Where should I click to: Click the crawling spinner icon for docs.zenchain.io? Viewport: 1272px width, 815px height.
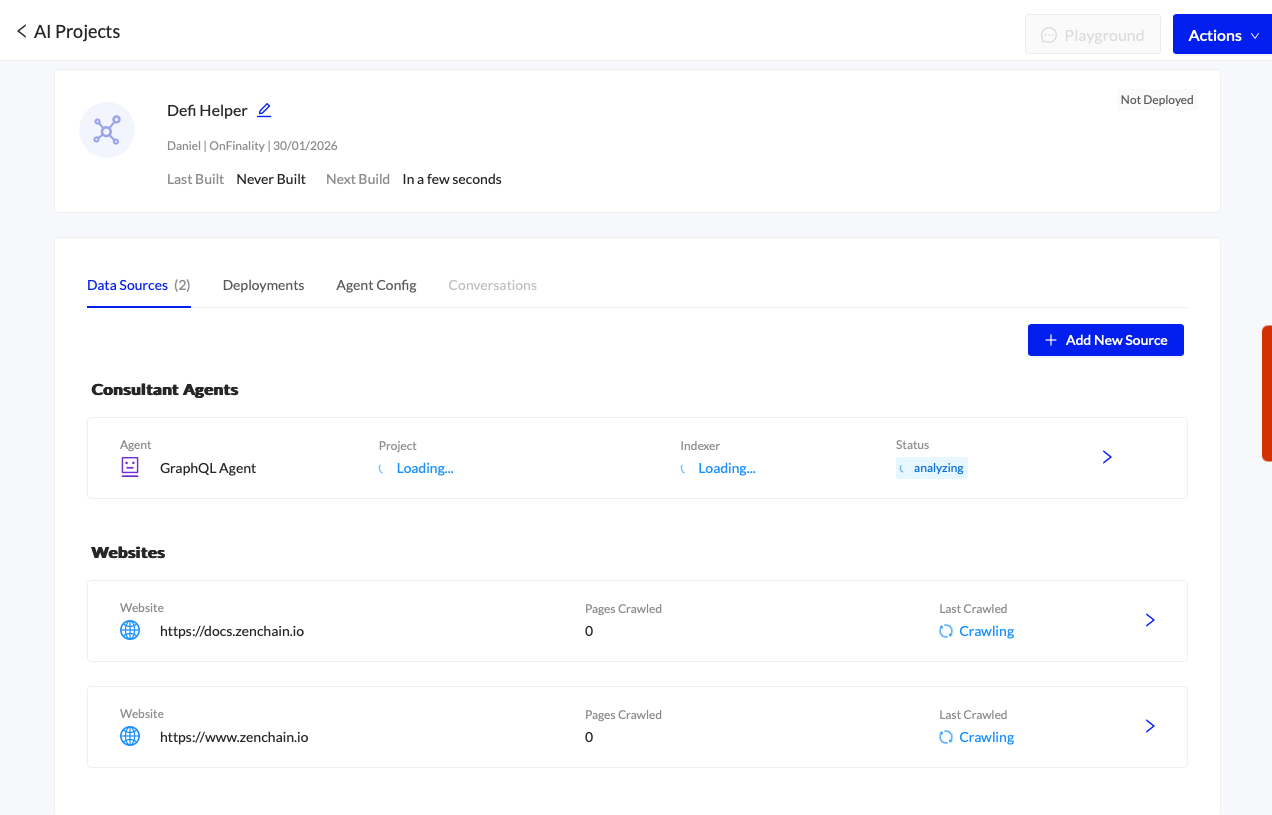pos(946,631)
